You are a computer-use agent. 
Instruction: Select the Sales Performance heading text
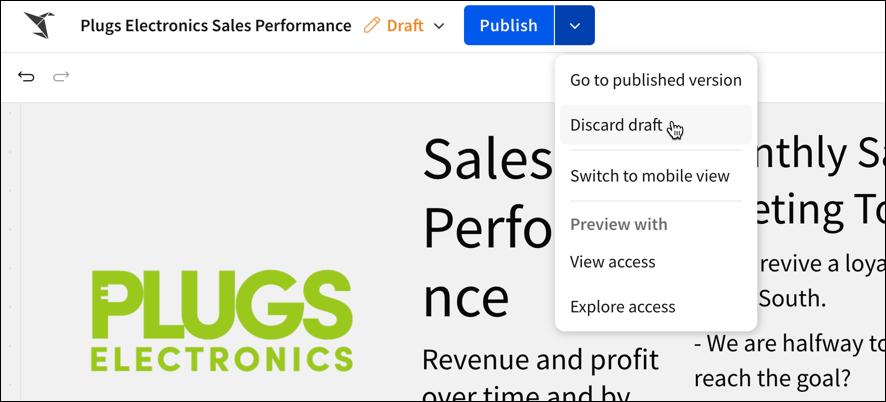(488, 228)
